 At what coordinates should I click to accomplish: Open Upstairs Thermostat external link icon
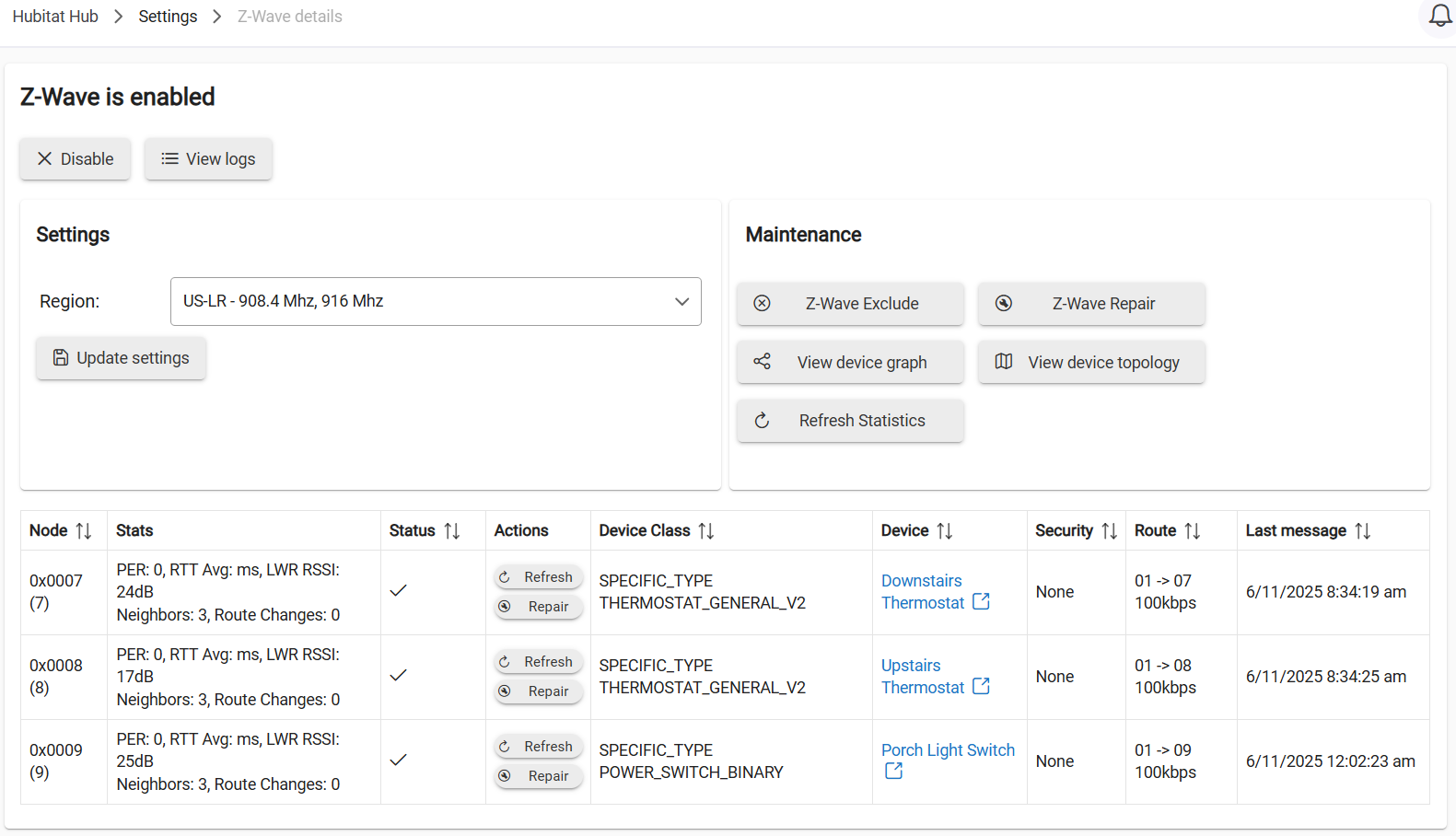tap(982, 686)
